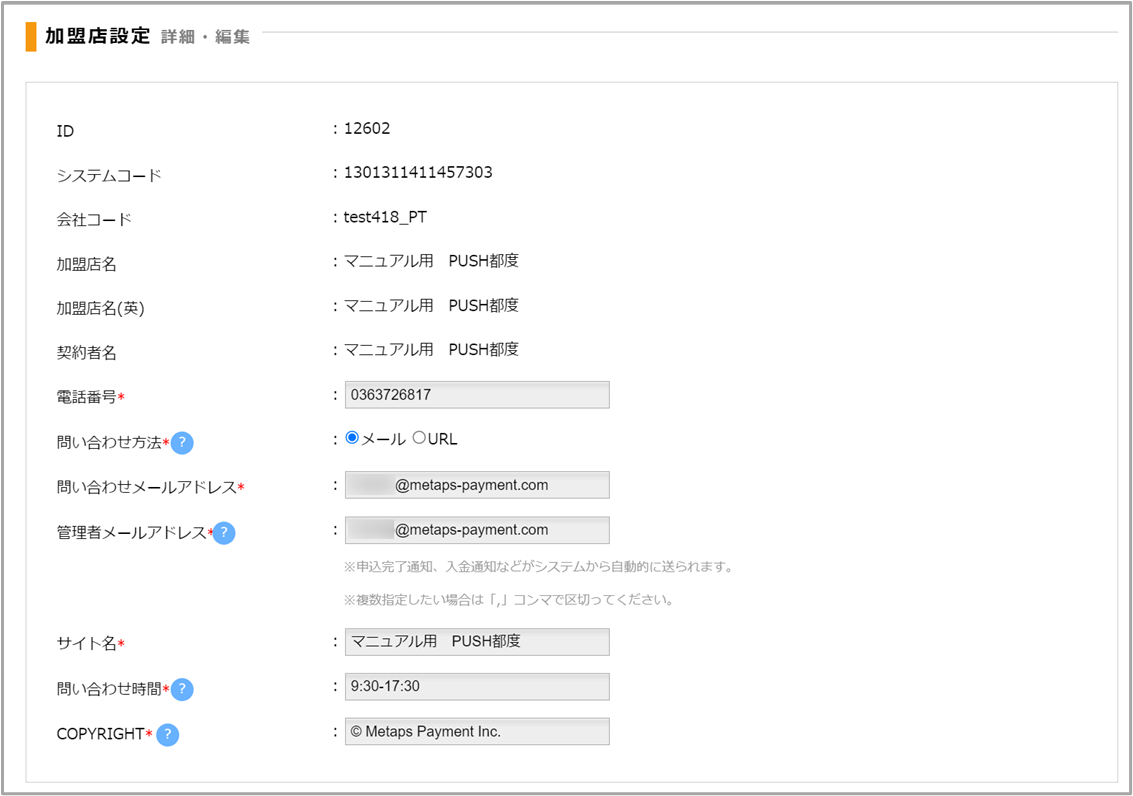Select the メール radio button
The width and height of the screenshot is (1133, 796).
(x=352, y=438)
